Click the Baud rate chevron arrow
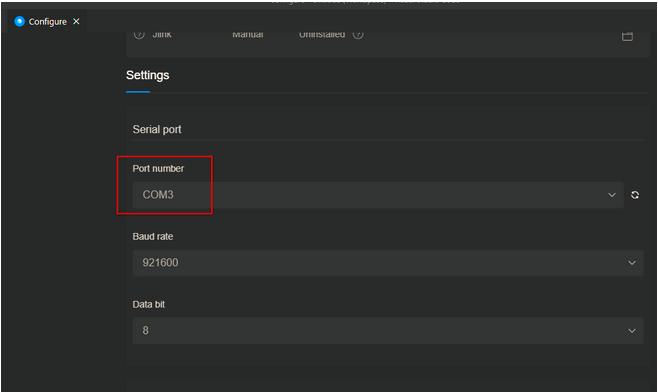658x392 pixels. pyautogui.click(x=632, y=263)
